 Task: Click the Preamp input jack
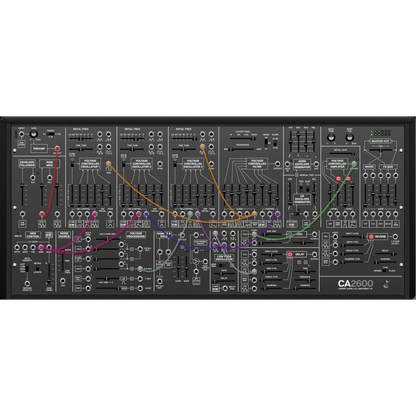pyautogui.click(x=21, y=134)
